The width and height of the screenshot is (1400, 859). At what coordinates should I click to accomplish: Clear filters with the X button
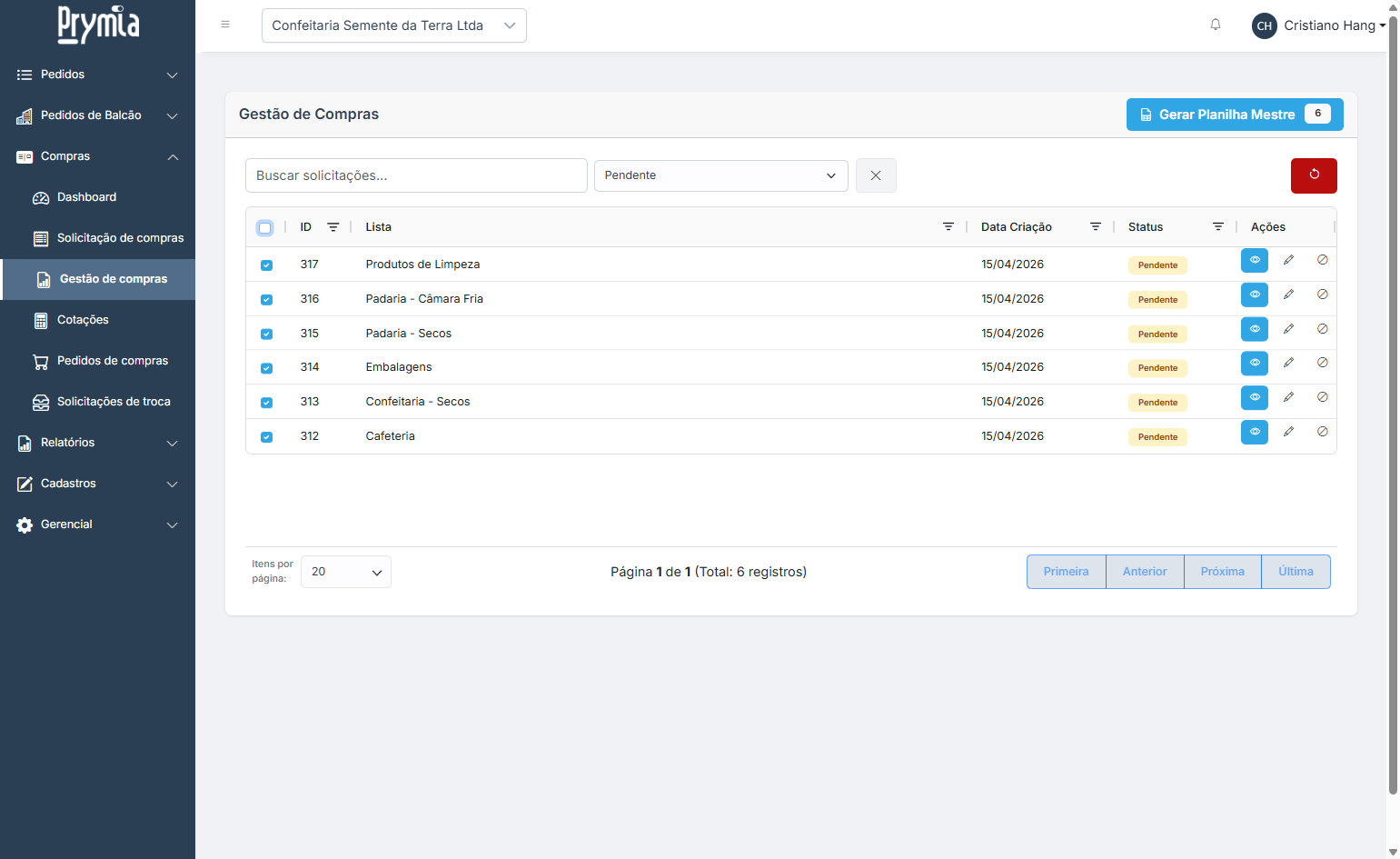(x=875, y=175)
